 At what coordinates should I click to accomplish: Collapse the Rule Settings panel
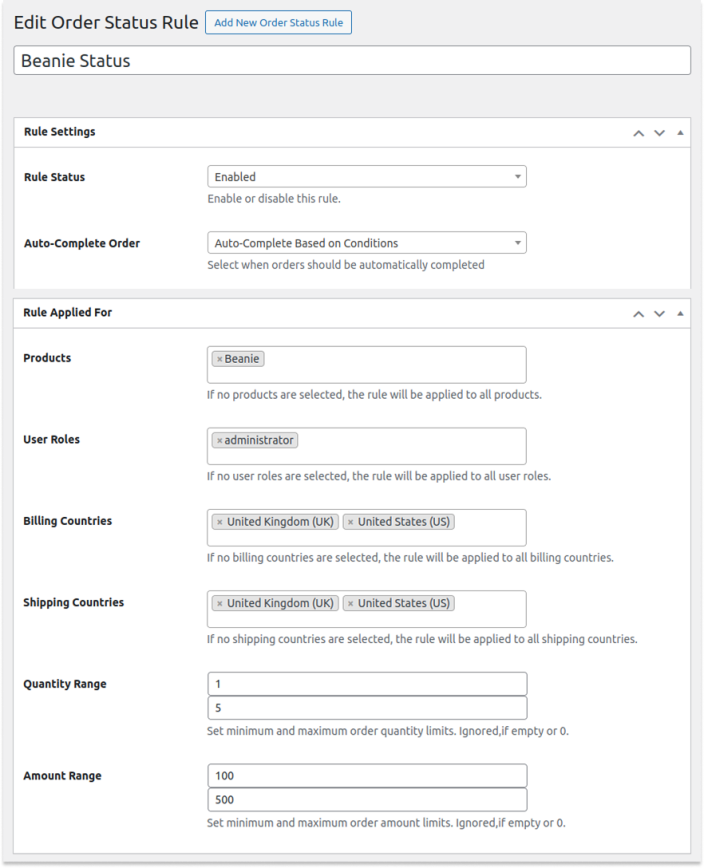[680, 133]
